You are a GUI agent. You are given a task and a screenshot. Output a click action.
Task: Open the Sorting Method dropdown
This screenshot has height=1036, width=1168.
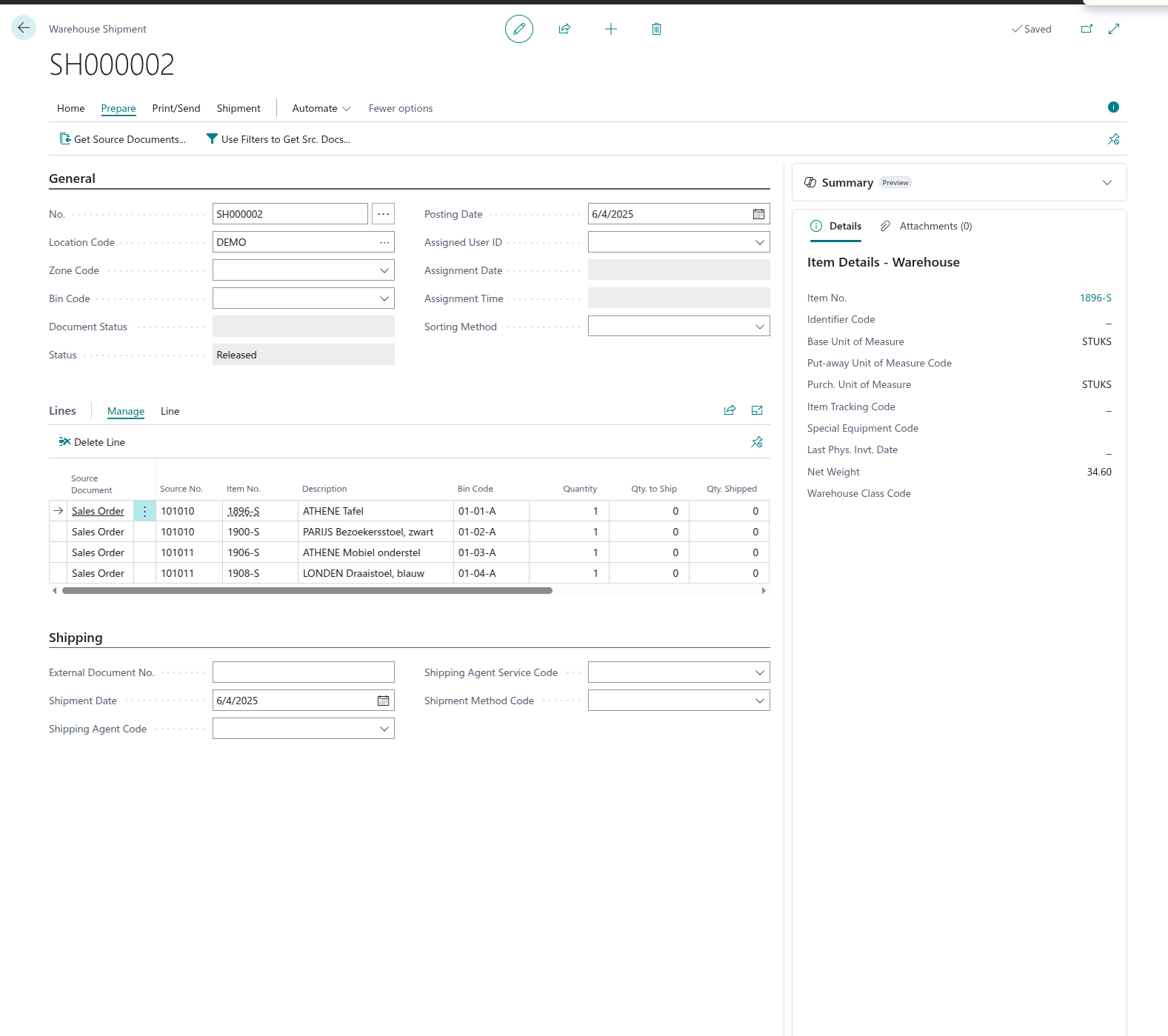[x=759, y=327]
